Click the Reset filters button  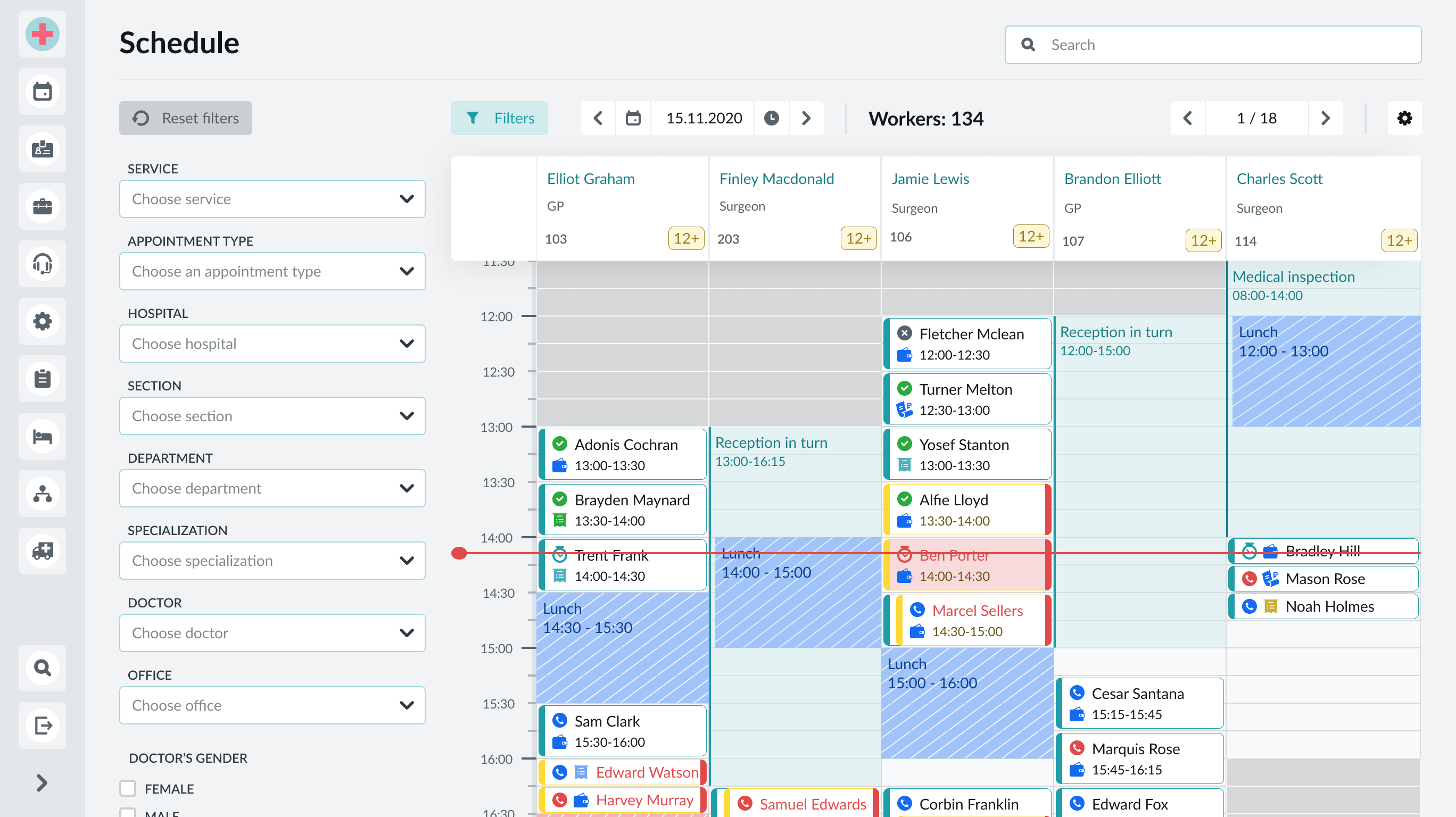coord(185,118)
